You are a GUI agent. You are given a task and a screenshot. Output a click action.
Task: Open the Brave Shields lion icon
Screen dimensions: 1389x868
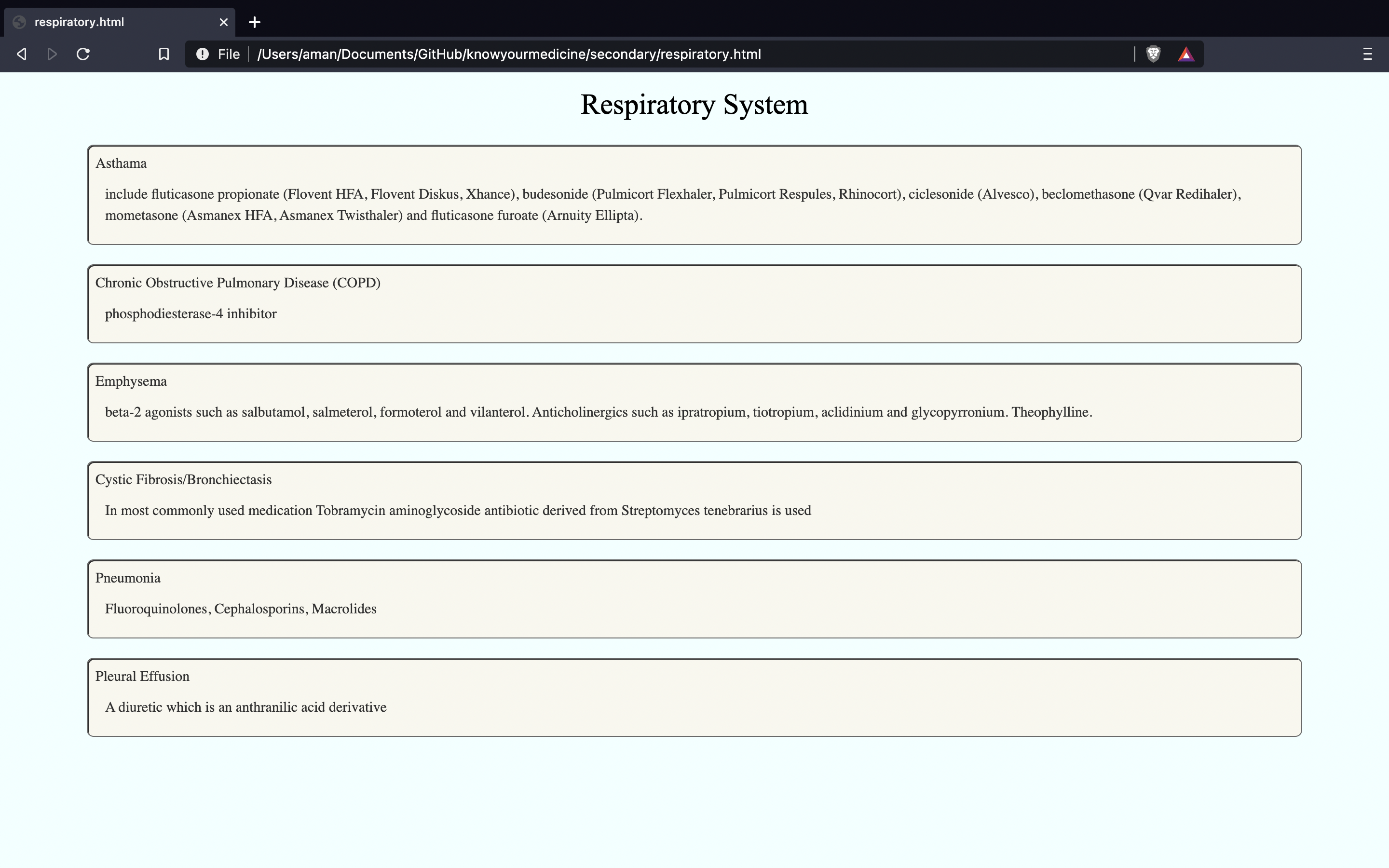(1153, 54)
